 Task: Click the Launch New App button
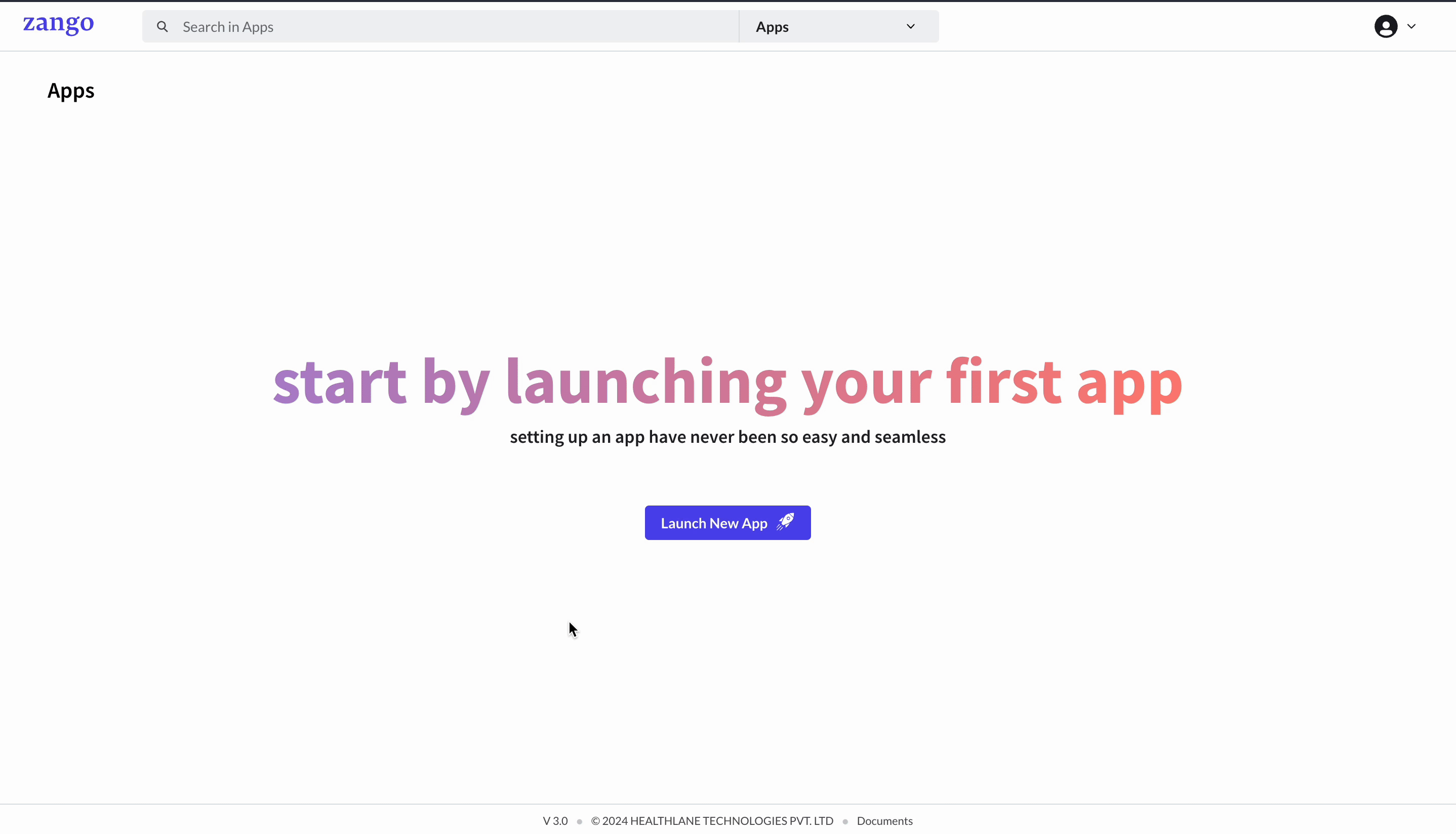728,522
